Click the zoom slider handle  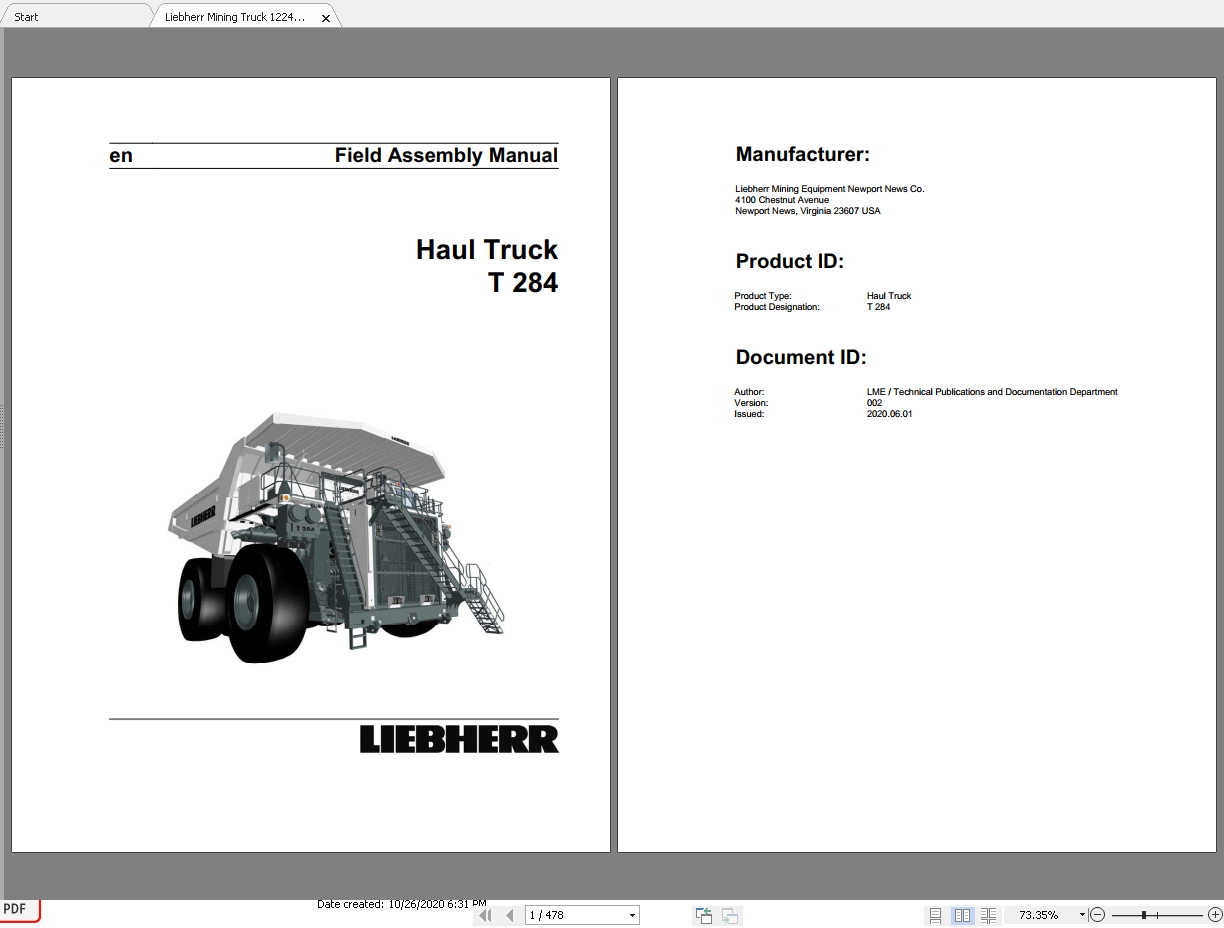coord(1143,915)
